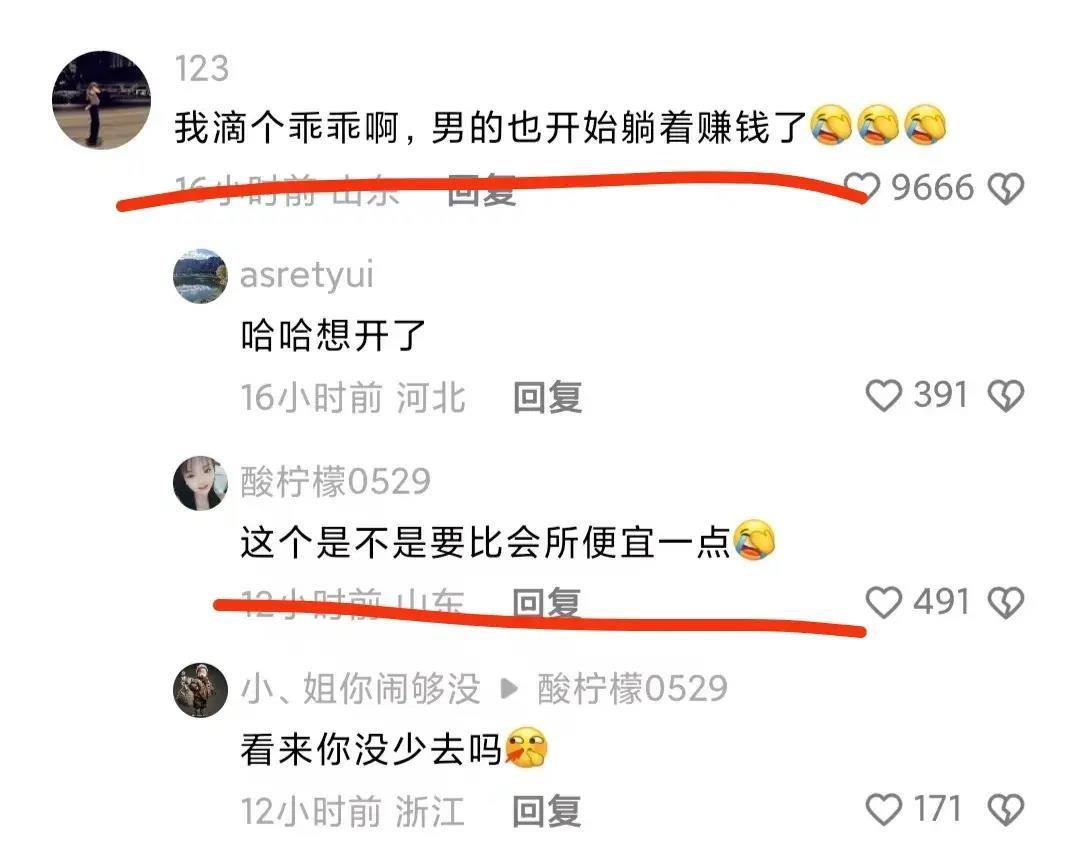The width and height of the screenshot is (1080, 857).
Task: Open user 123's profile avatar
Action: (x=102, y=100)
